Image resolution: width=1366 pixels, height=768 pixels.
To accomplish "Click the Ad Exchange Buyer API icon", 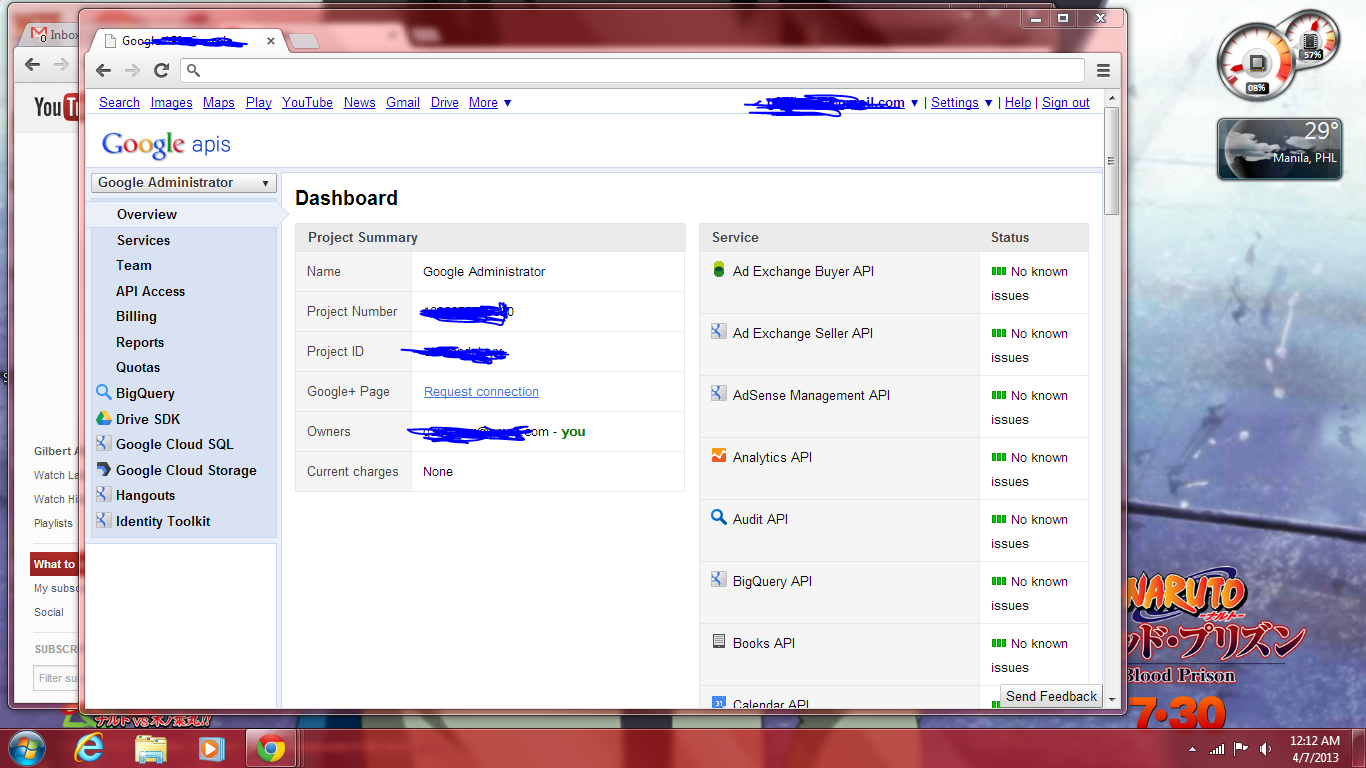I will tap(718, 270).
